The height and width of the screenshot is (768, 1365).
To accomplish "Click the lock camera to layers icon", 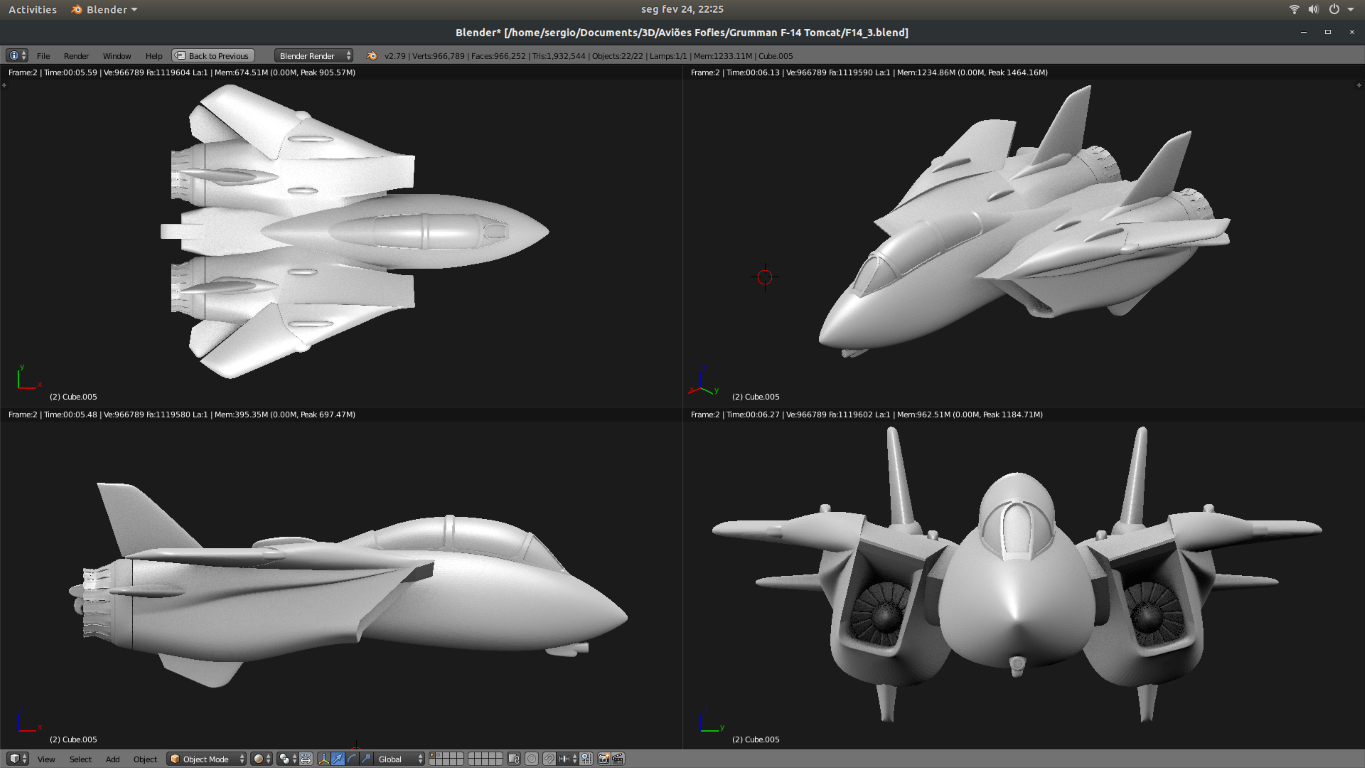I will click(x=514, y=759).
